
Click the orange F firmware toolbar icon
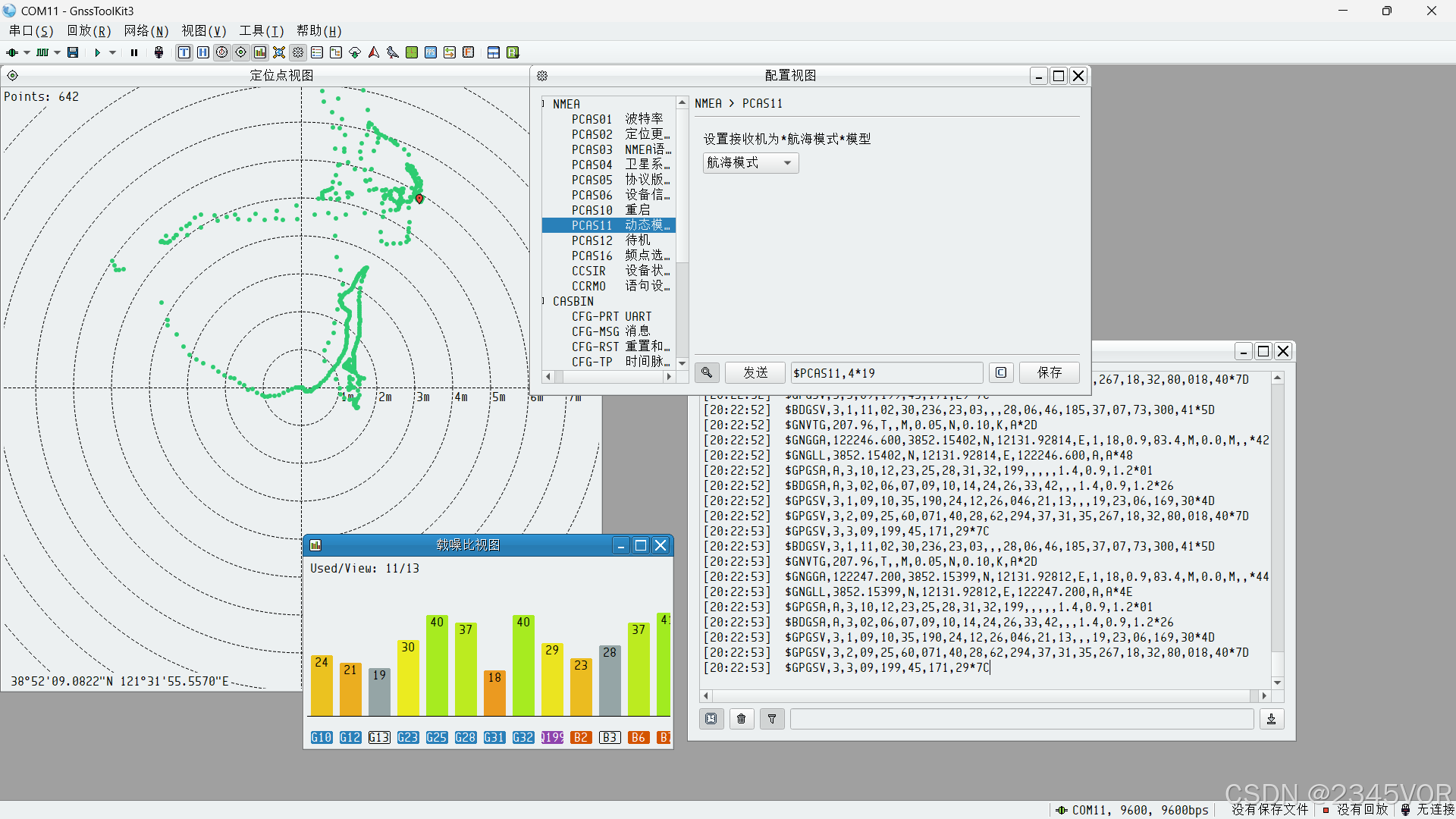tap(469, 52)
